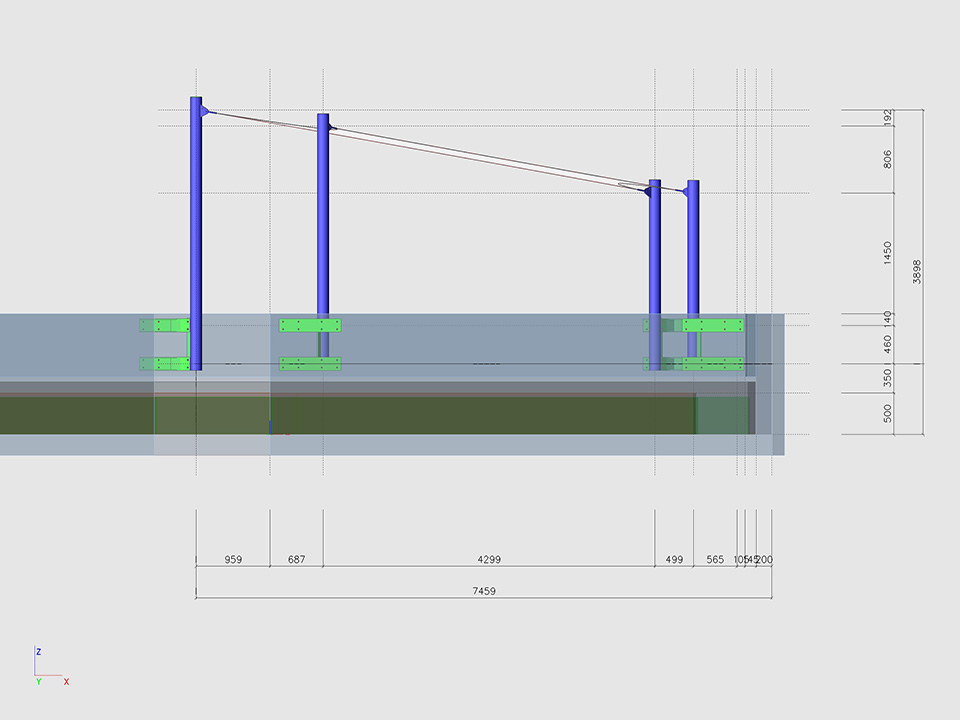The image size is (960, 720).
Task: Click the 7459 overall horizontal dimension label
Action: pos(484,591)
